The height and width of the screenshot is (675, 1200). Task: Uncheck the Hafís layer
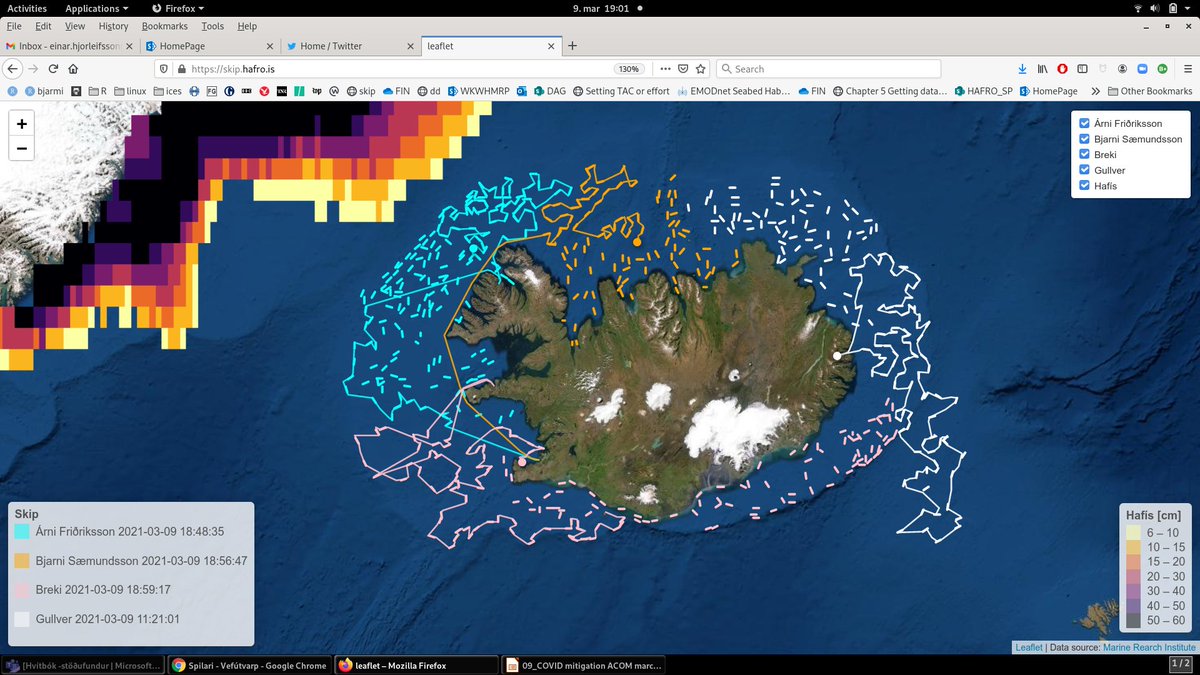[x=1083, y=185]
